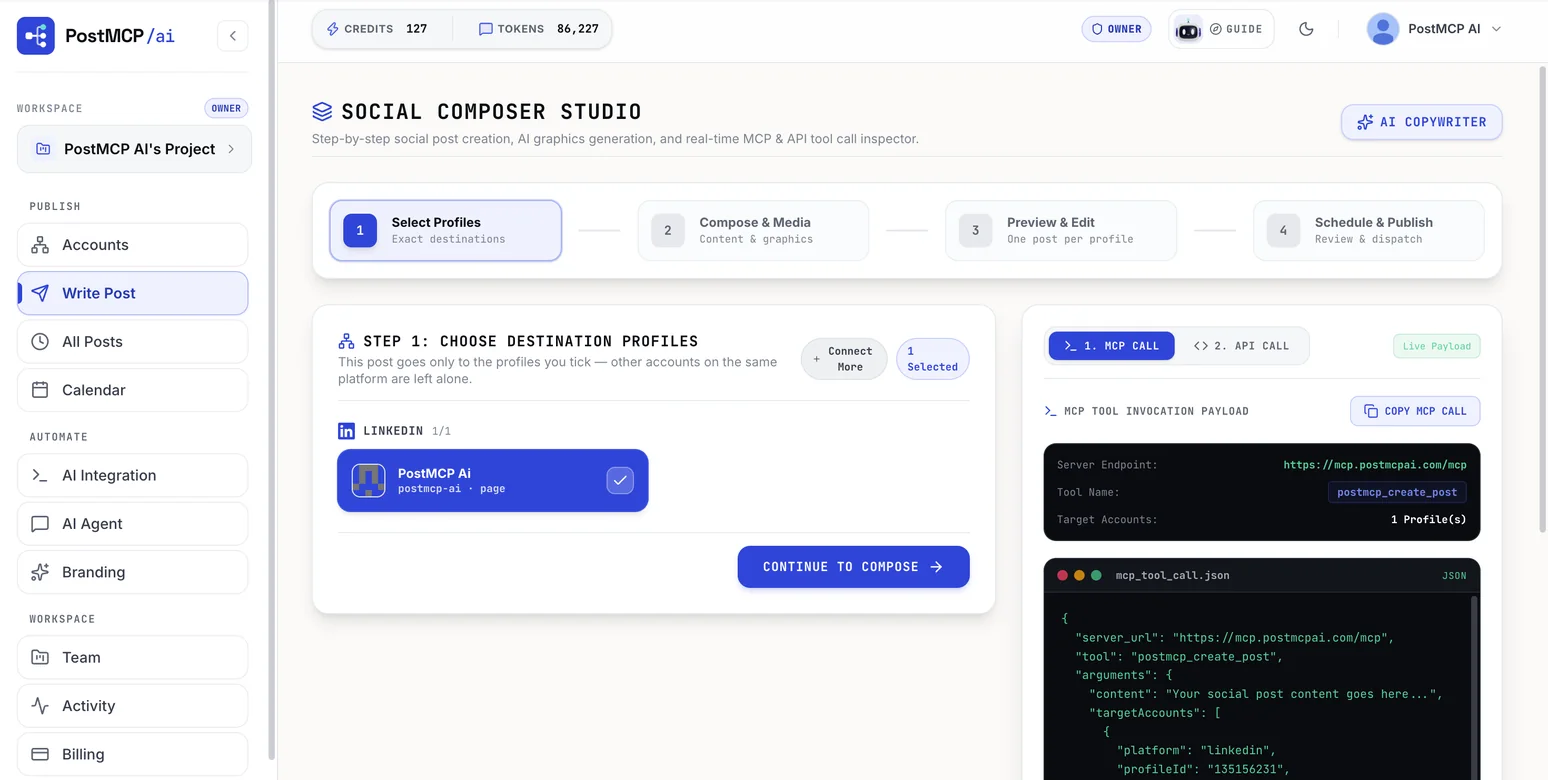This screenshot has height=780, width=1548.
Task: Click the mcp_tool_call.json file name
Action: pyautogui.click(x=1172, y=576)
